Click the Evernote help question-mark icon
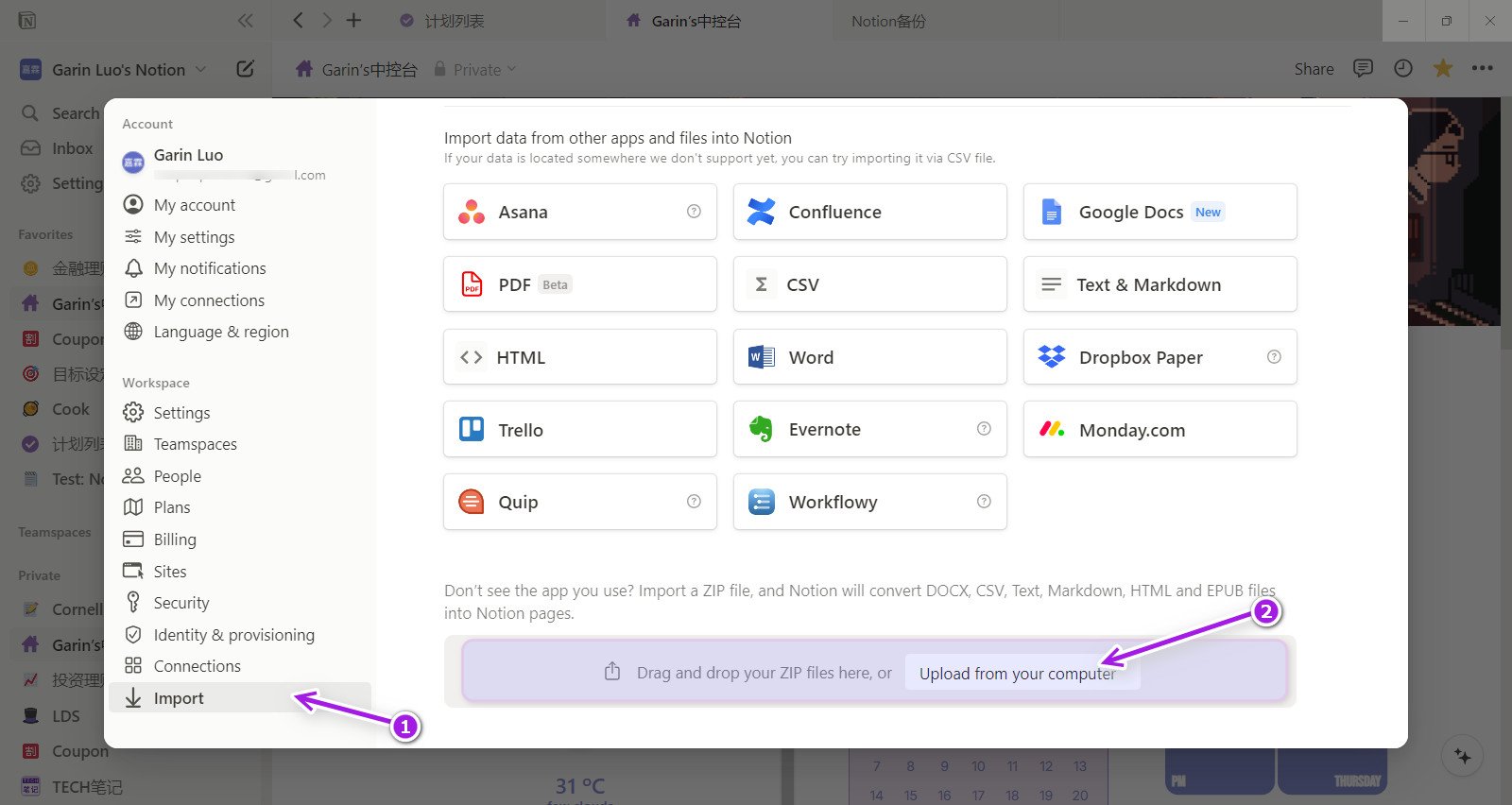 pyautogui.click(x=984, y=429)
